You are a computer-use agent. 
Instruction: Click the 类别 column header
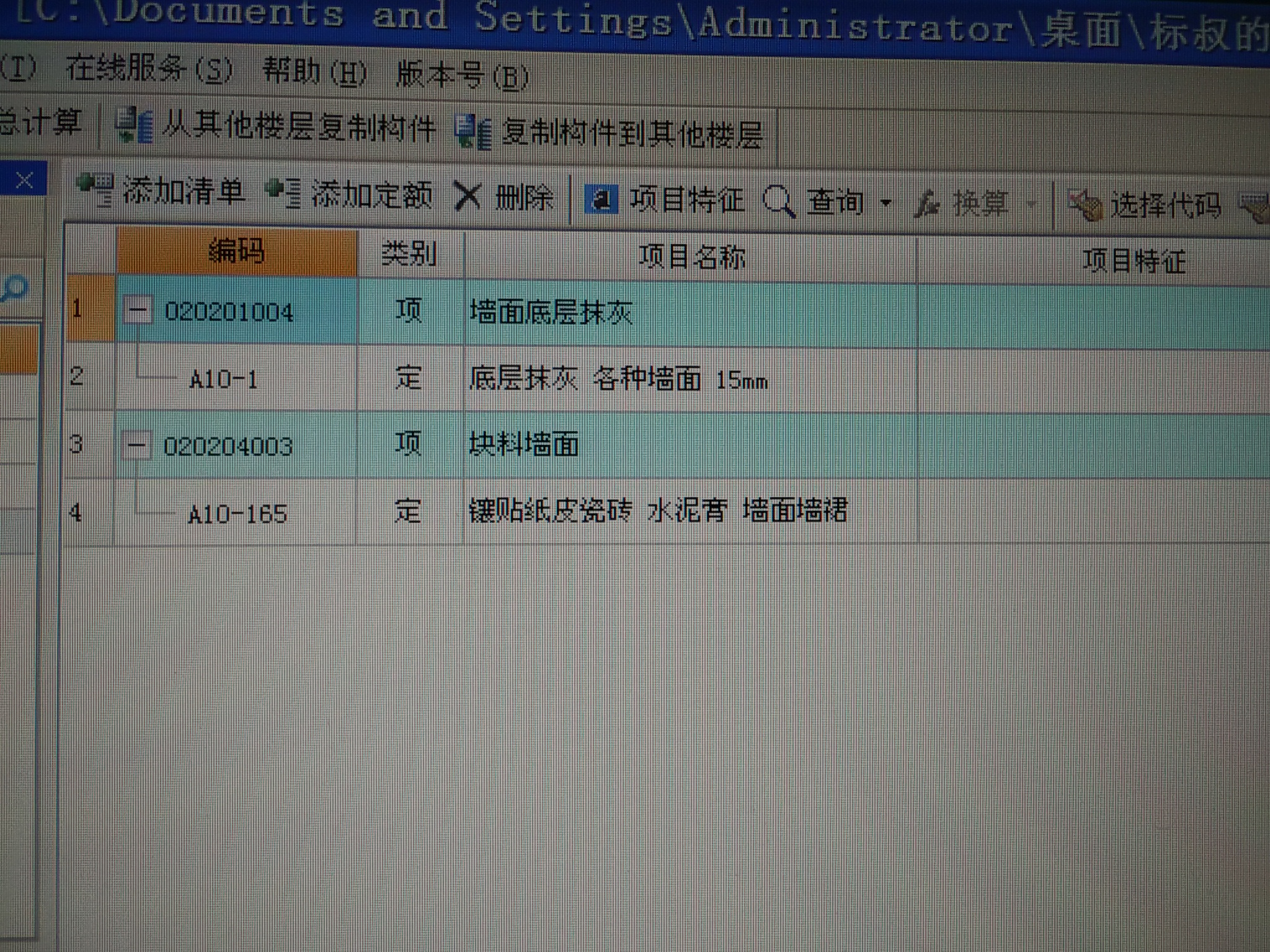(410, 255)
